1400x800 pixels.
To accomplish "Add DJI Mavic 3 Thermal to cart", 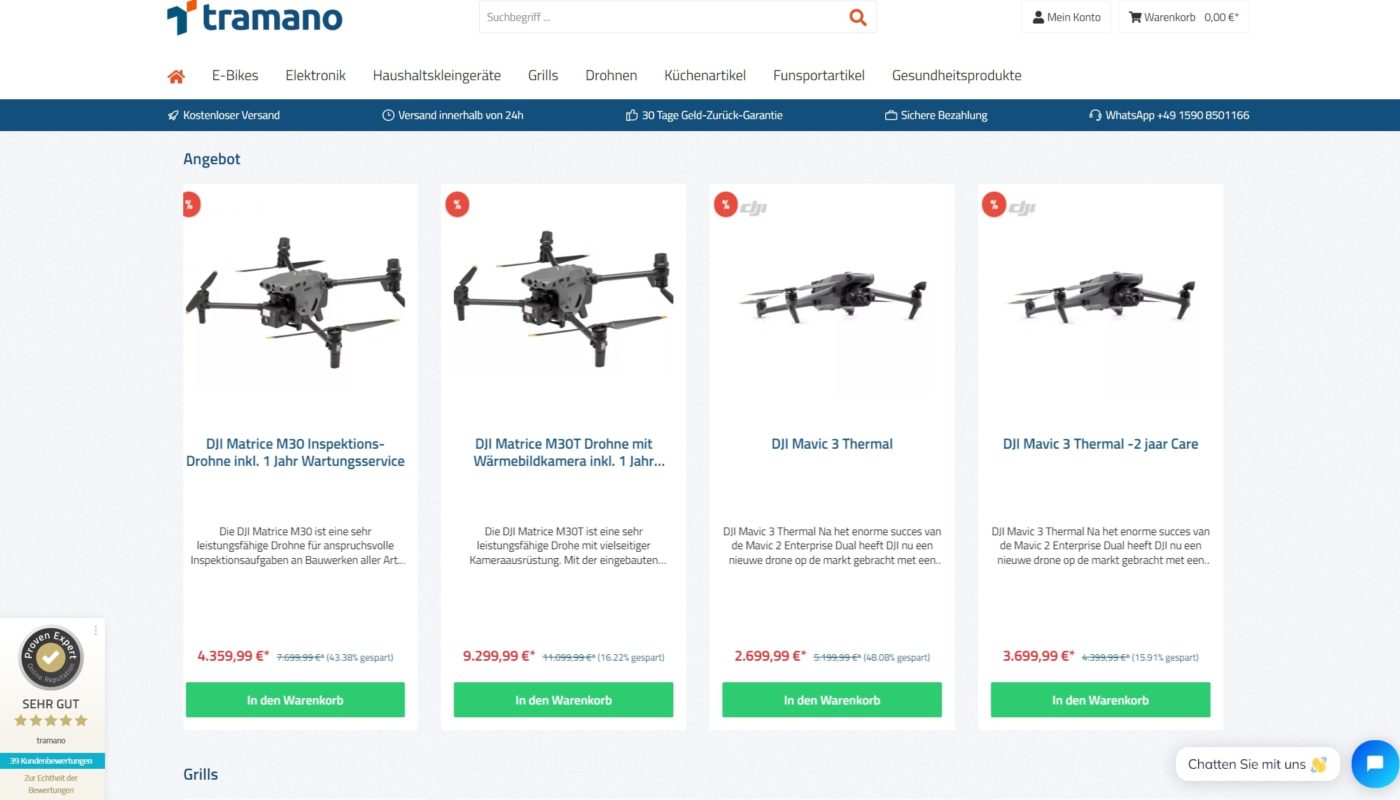I will click(832, 700).
